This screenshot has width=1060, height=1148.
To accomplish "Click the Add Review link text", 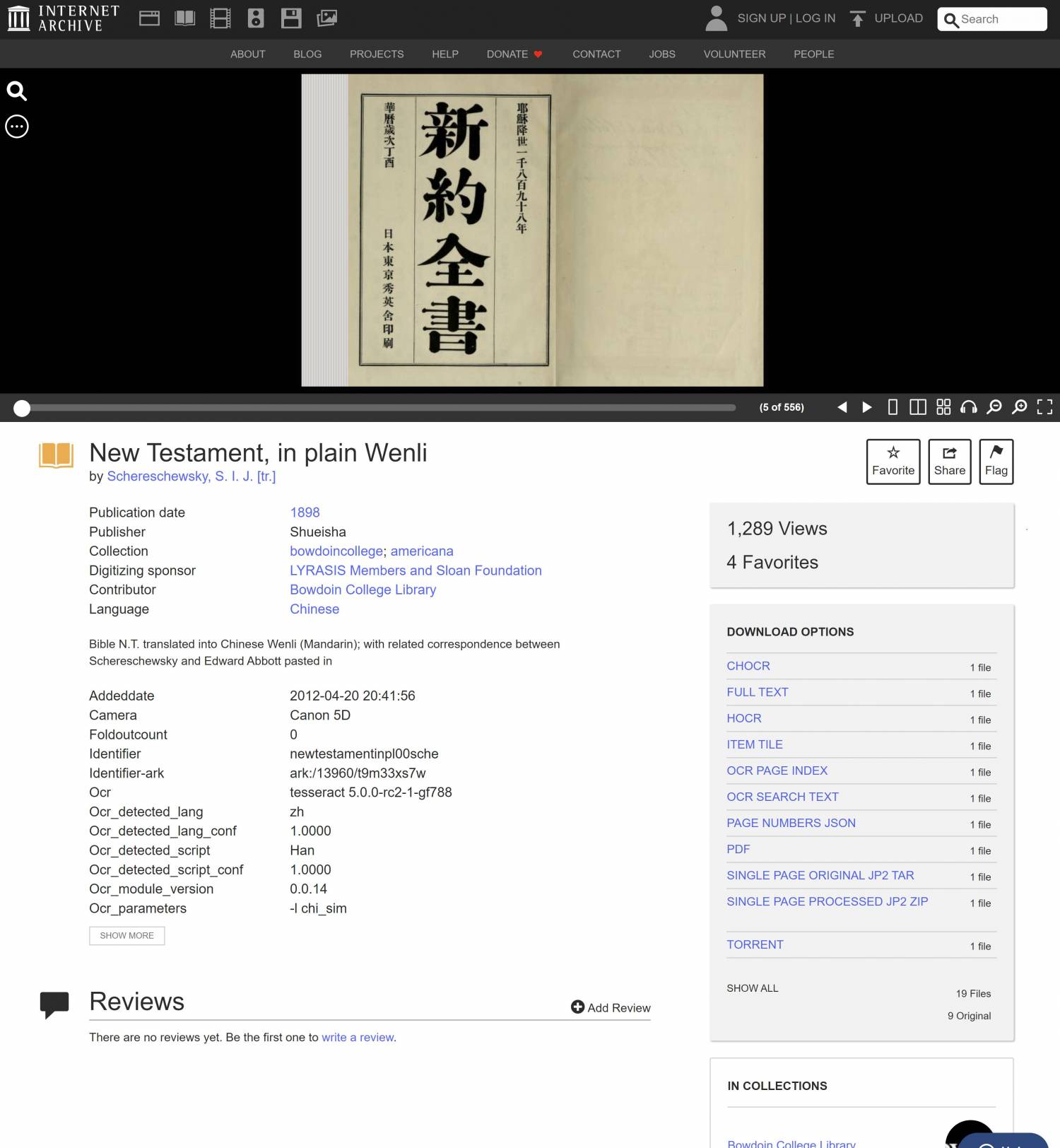I will pos(619,1008).
